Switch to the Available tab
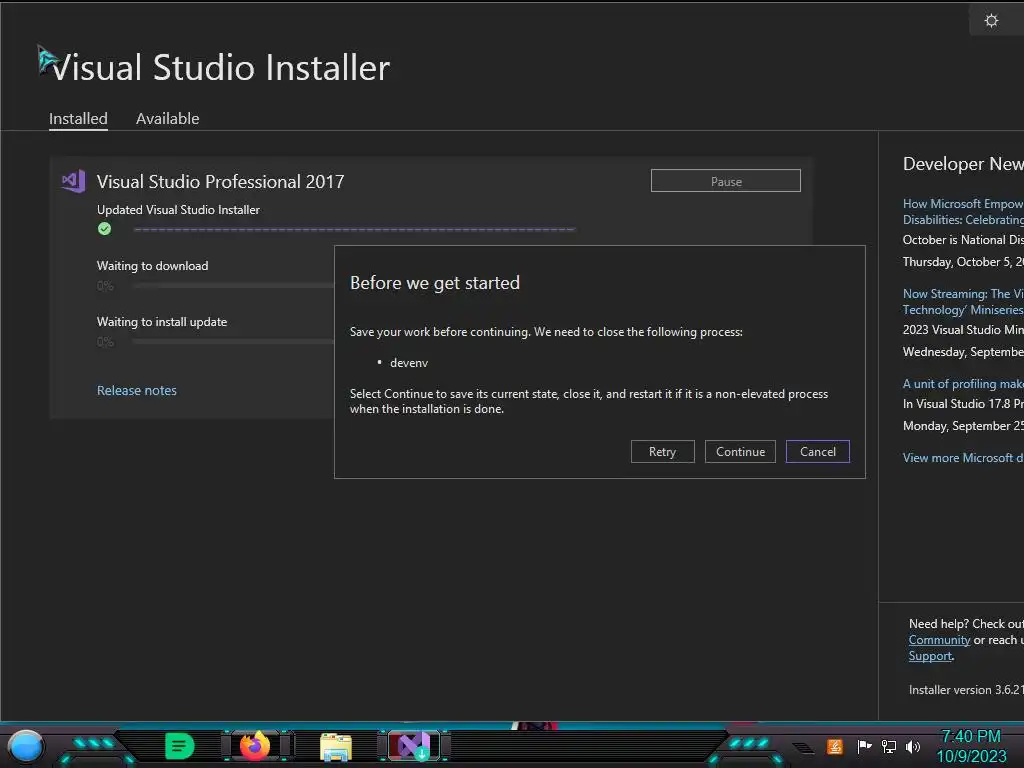 point(167,119)
